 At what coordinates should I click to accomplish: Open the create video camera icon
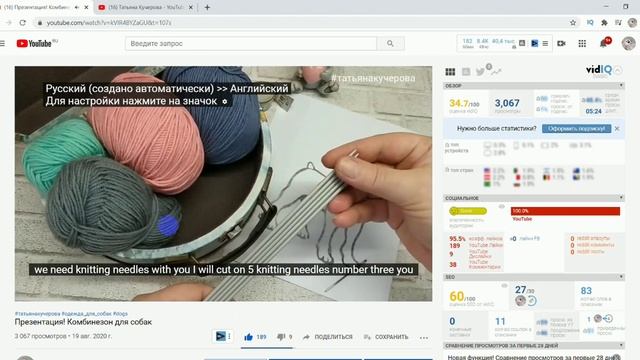pyautogui.click(x=562, y=43)
